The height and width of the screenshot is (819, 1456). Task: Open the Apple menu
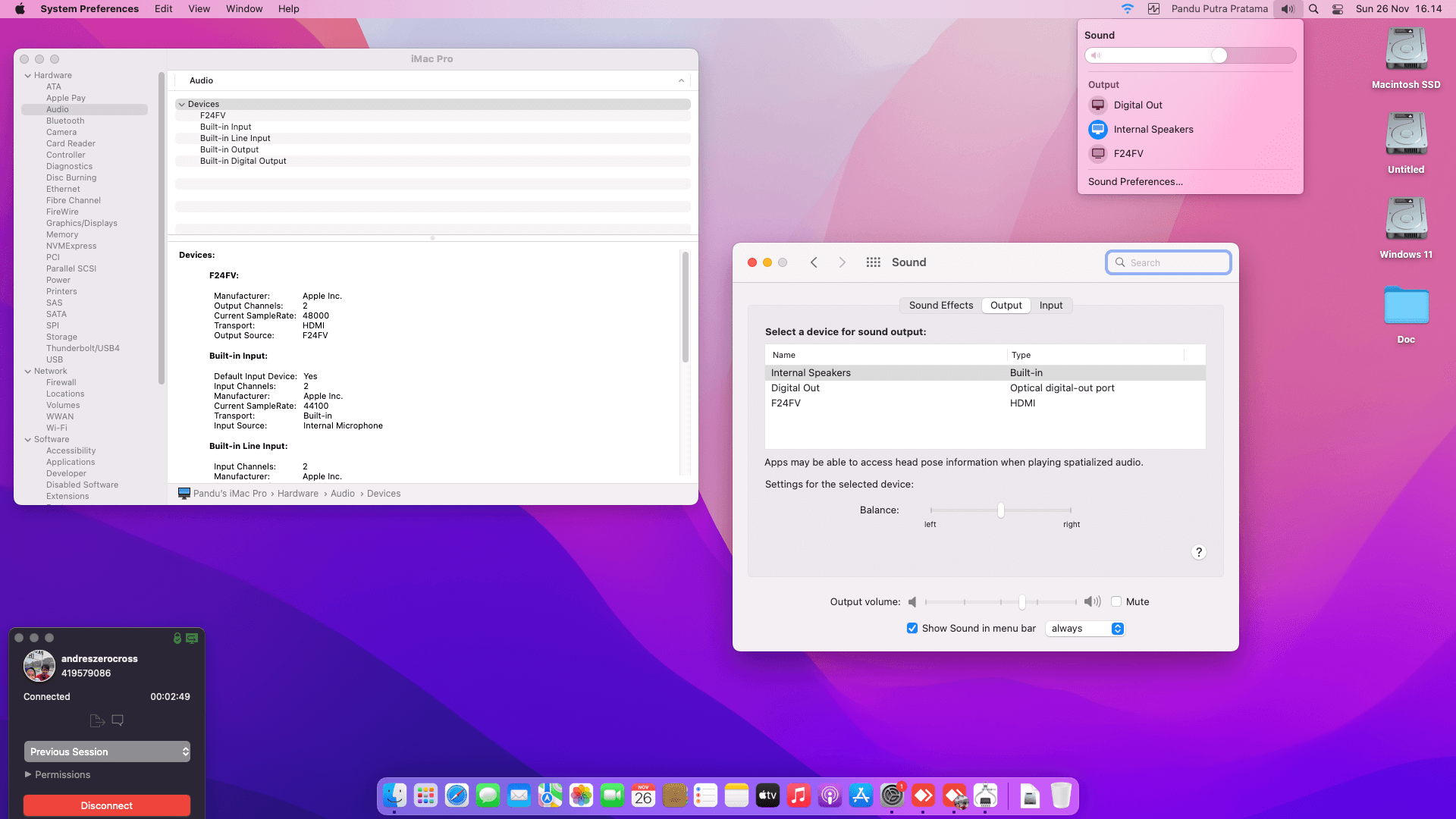20,9
